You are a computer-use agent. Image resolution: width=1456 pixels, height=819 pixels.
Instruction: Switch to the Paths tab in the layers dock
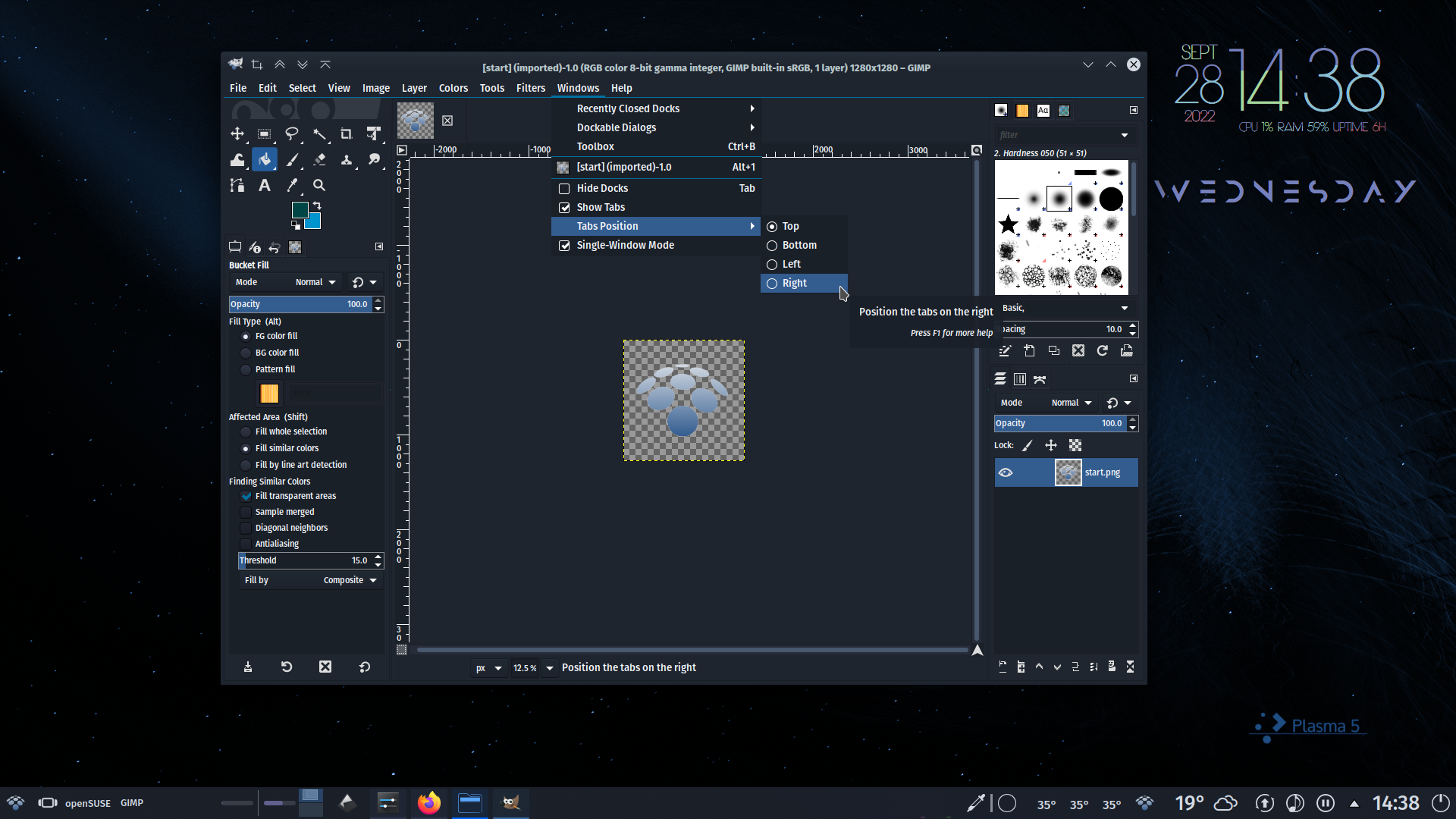pyautogui.click(x=1040, y=379)
